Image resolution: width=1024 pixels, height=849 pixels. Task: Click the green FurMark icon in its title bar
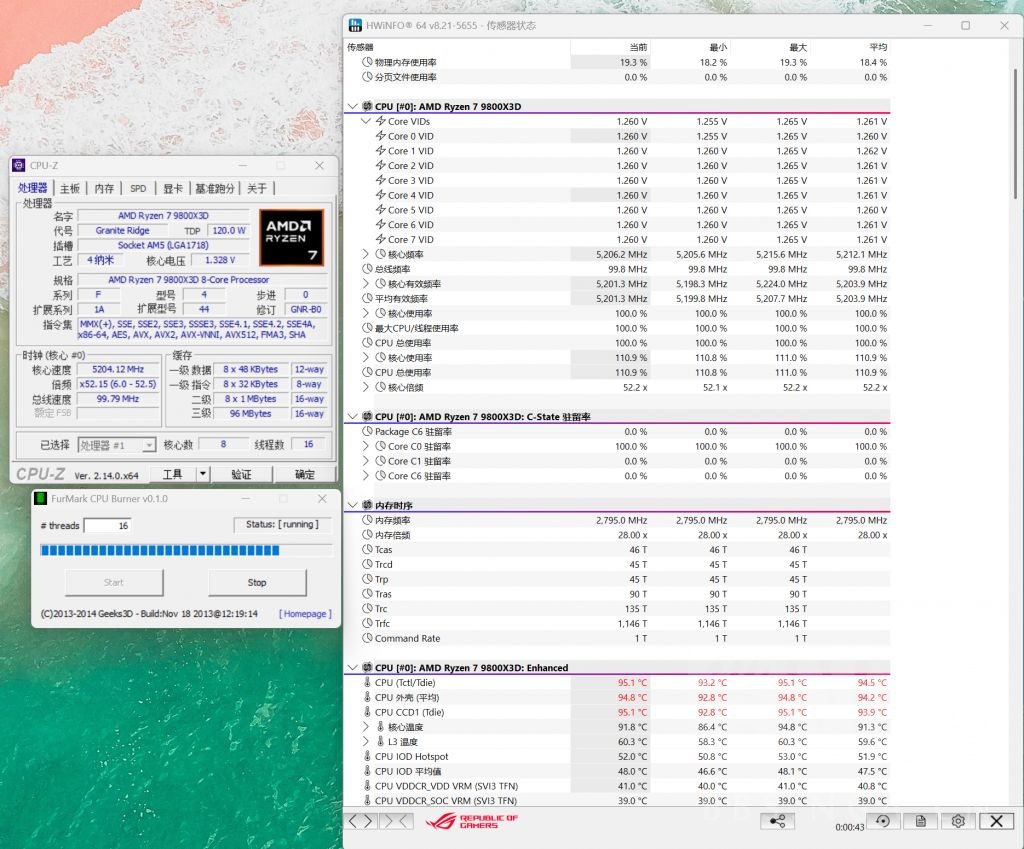click(39, 498)
